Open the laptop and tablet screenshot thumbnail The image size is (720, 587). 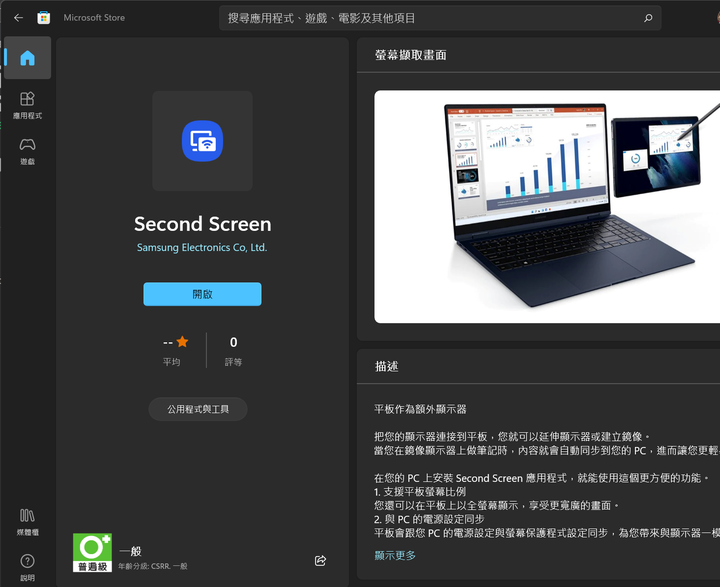click(547, 207)
